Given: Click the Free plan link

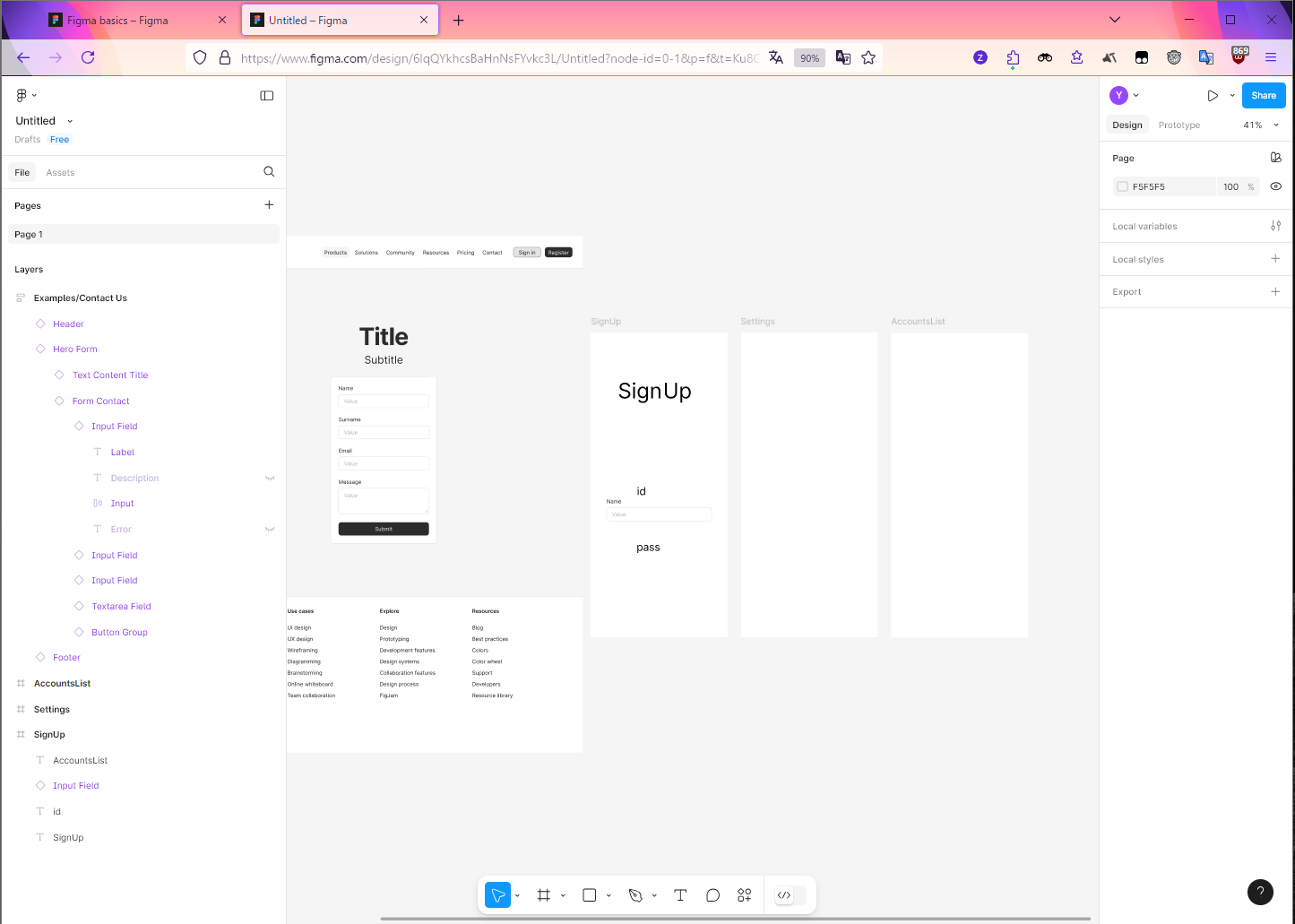Looking at the screenshot, I should pyautogui.click(x=59, y=140).
